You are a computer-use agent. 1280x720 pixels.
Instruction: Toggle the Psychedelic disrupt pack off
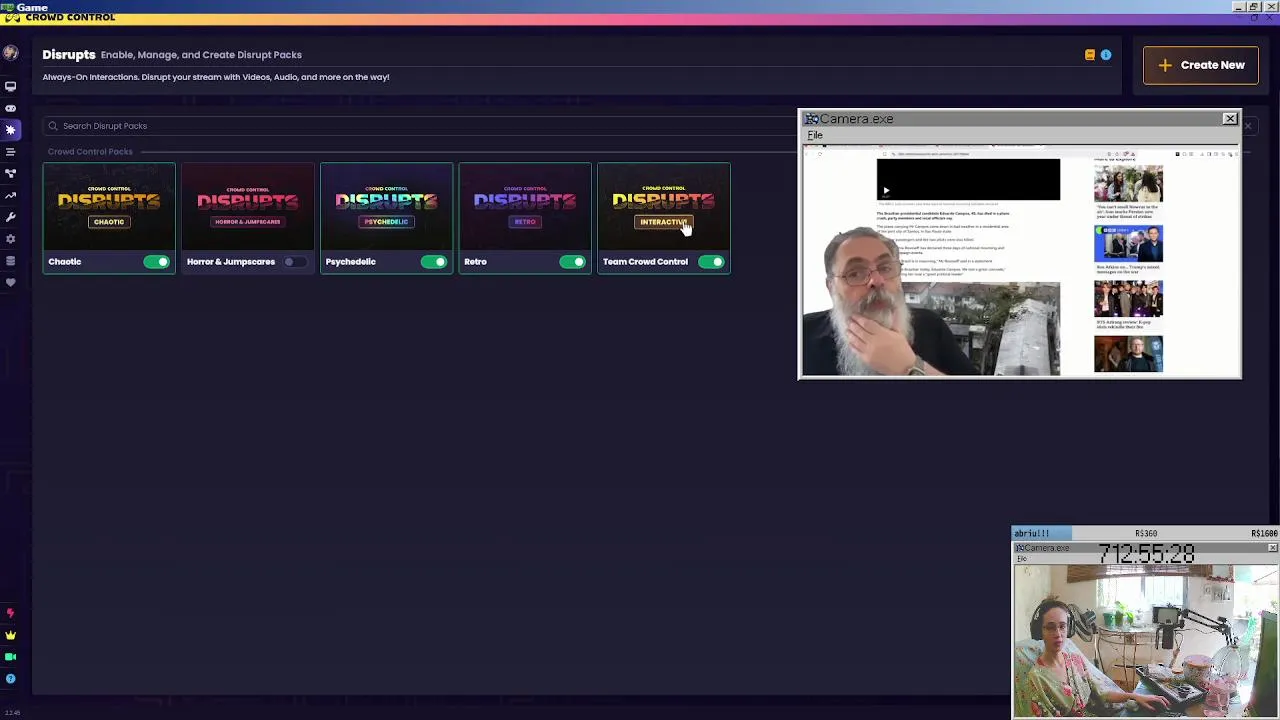pyautogui.click(x=433, y=262)
